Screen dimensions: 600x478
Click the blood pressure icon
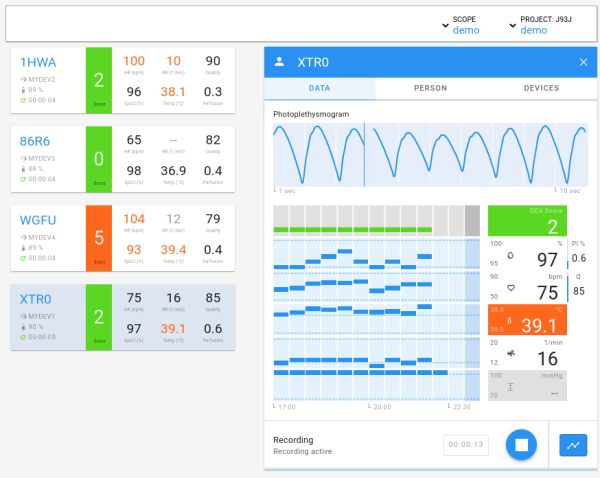[511, 387]
